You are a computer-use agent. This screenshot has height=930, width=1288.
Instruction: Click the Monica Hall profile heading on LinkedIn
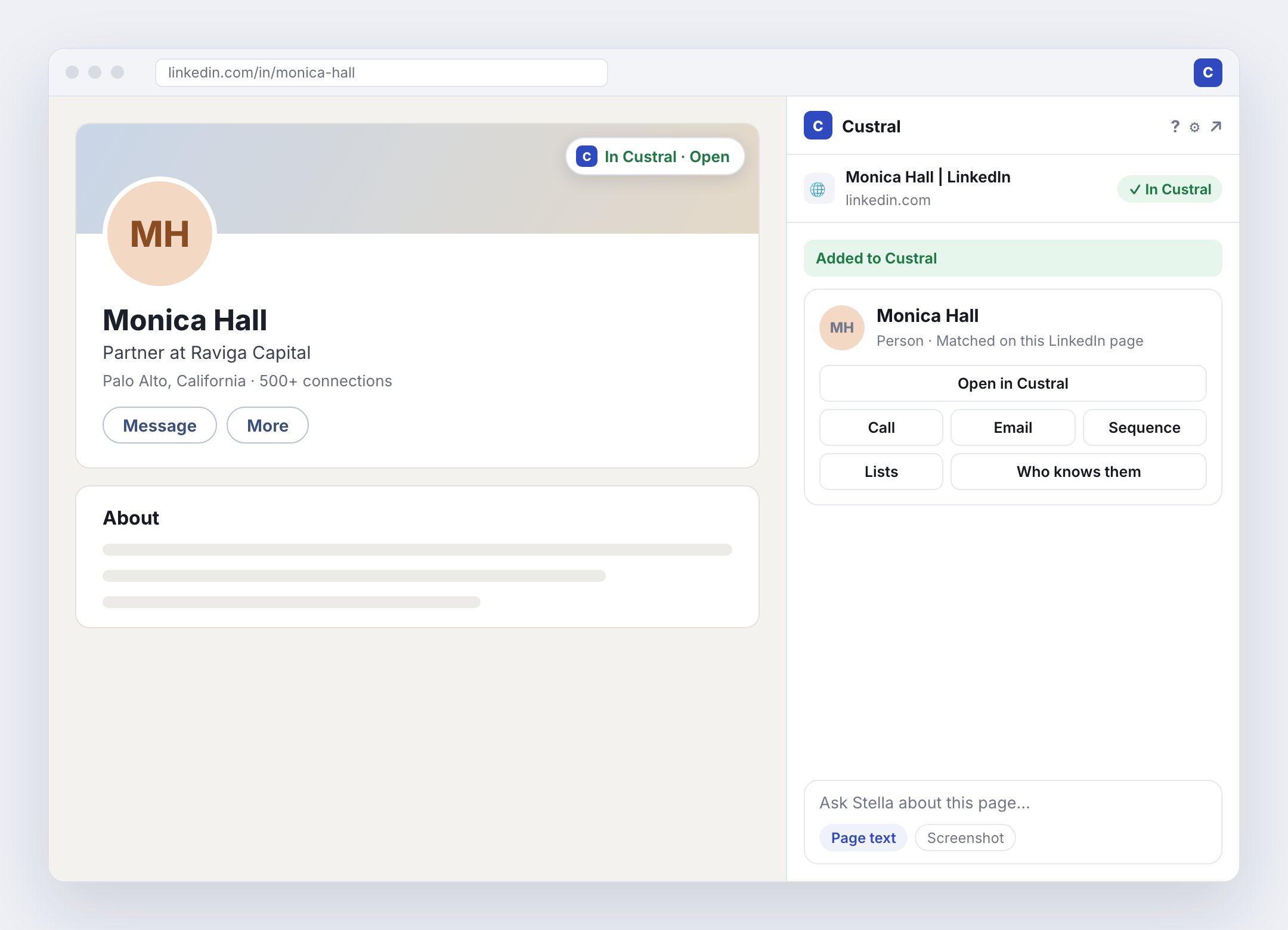pos(185,320)
